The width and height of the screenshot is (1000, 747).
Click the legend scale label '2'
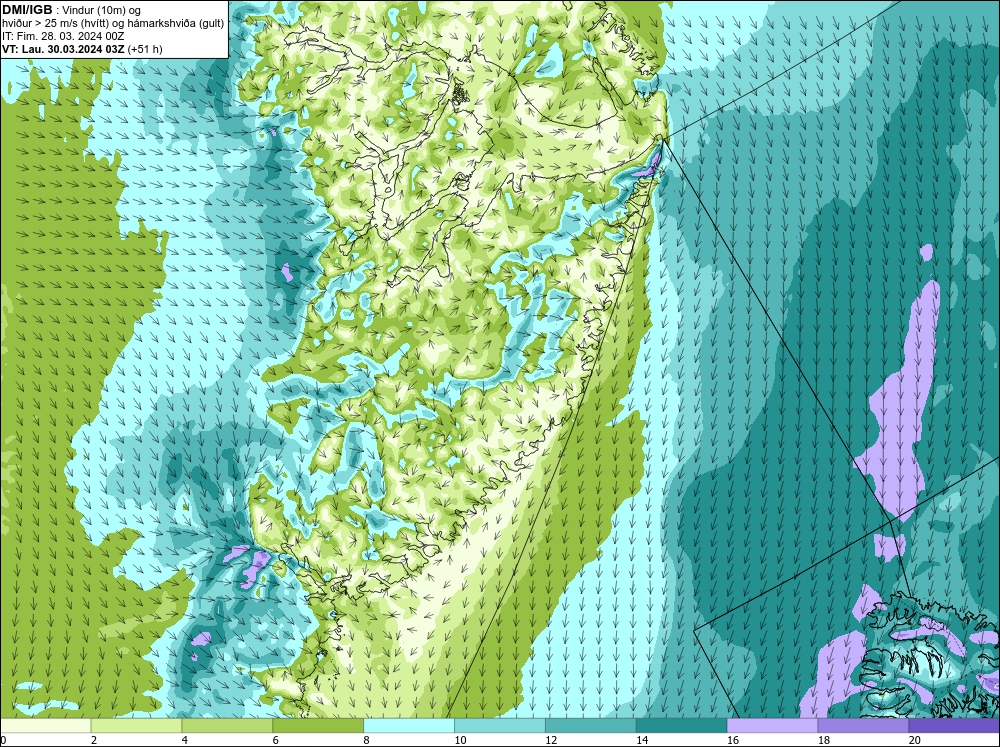click(94, 740)
